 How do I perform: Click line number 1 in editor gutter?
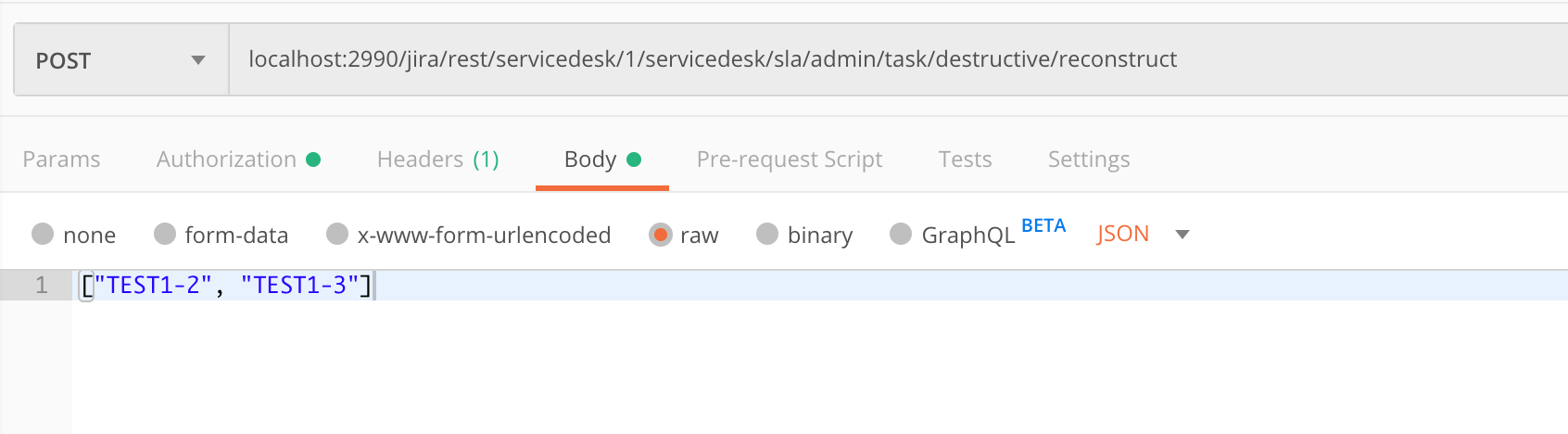click(x=42, y=286)
